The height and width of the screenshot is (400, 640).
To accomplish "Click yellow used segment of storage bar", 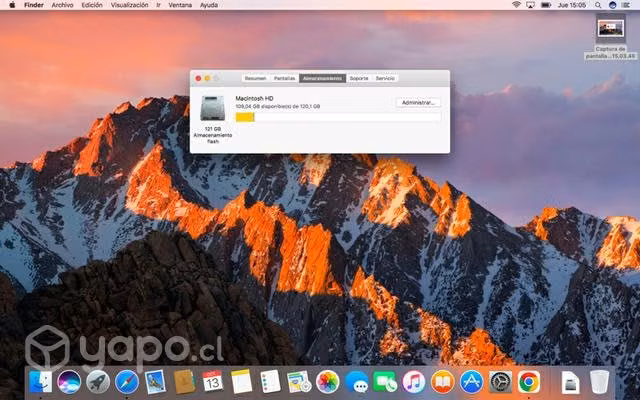I will pos(245,118).
